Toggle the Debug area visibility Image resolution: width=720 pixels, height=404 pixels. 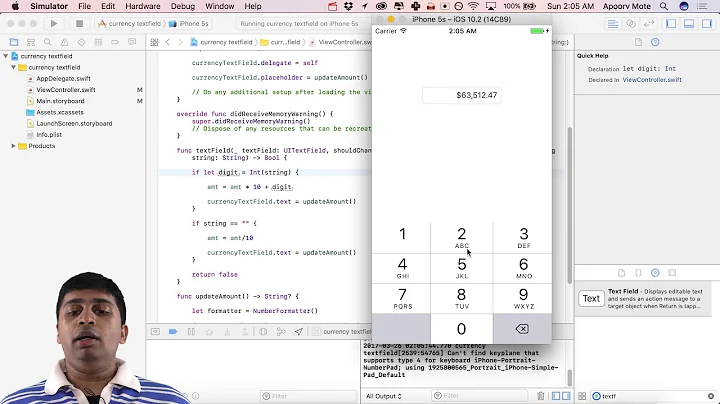point(689,23)
